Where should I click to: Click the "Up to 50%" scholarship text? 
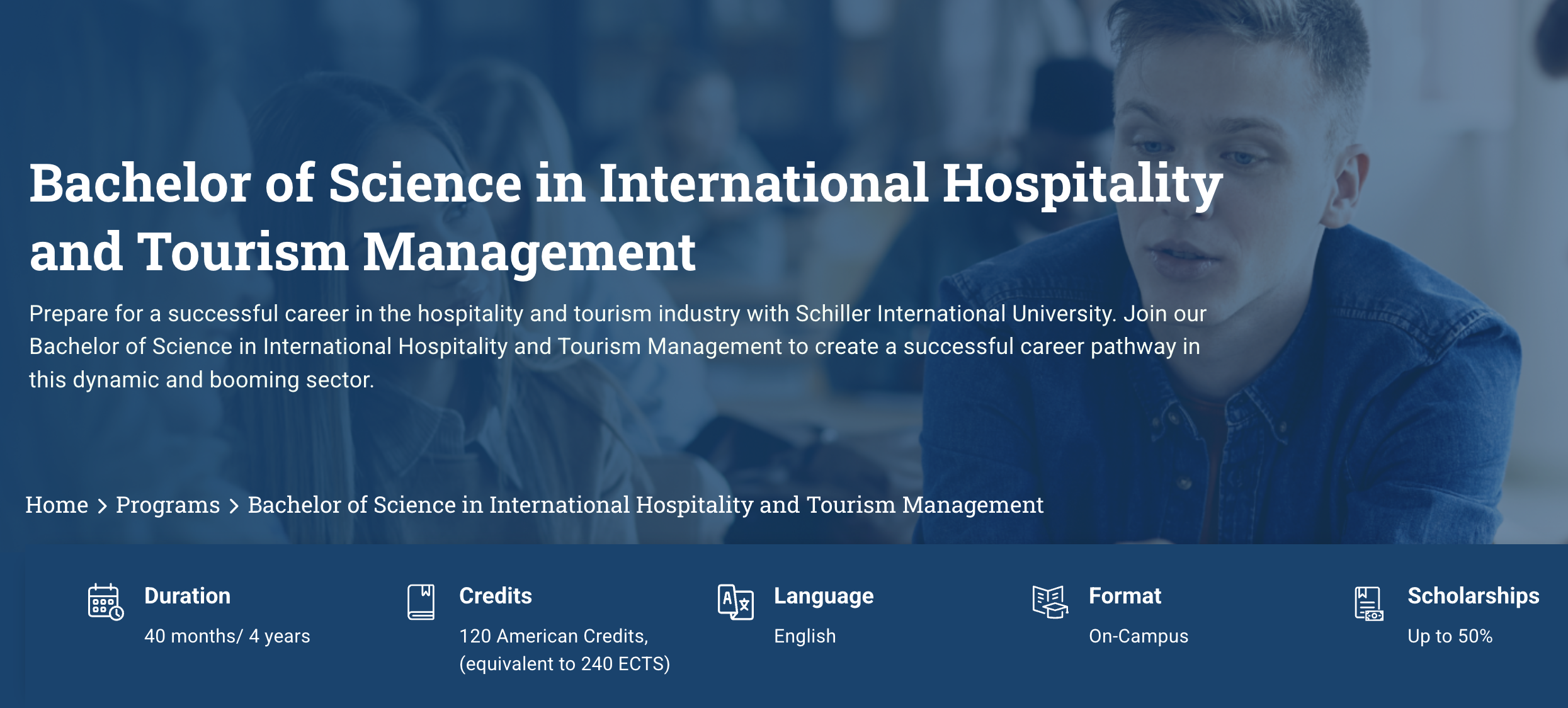click(x=1450, y=636)
